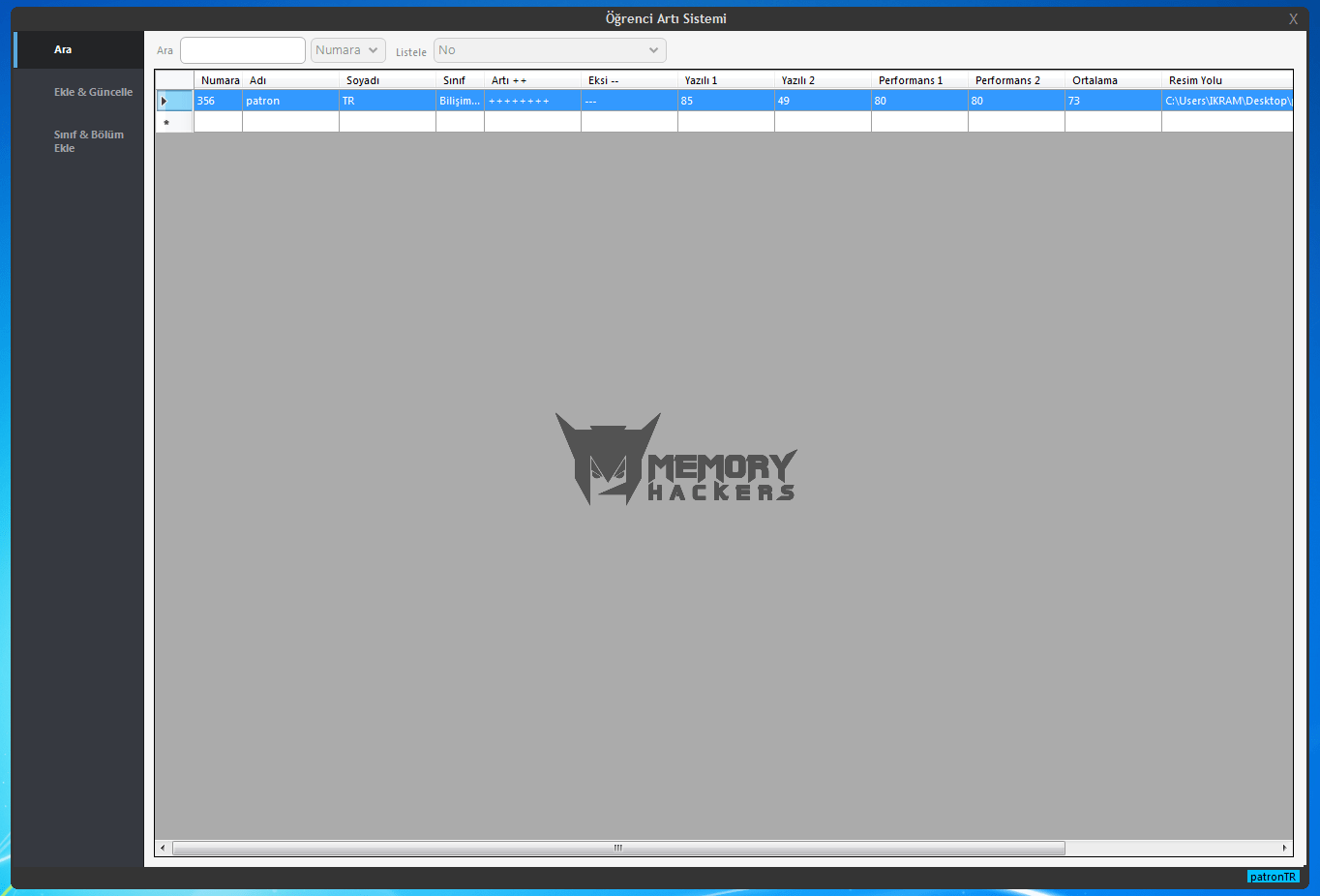Sort by the Numara column header
Image resolution: width=1320 pixels, height=896 pixels.
219,80
